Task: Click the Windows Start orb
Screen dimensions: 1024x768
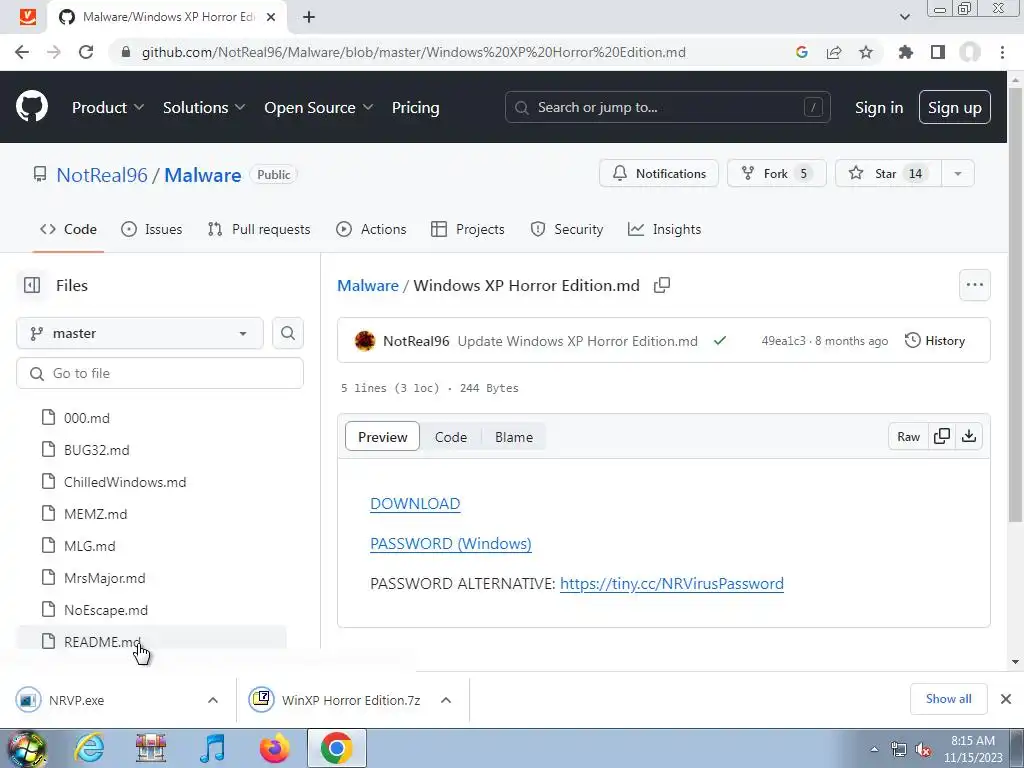Action: 27,749
